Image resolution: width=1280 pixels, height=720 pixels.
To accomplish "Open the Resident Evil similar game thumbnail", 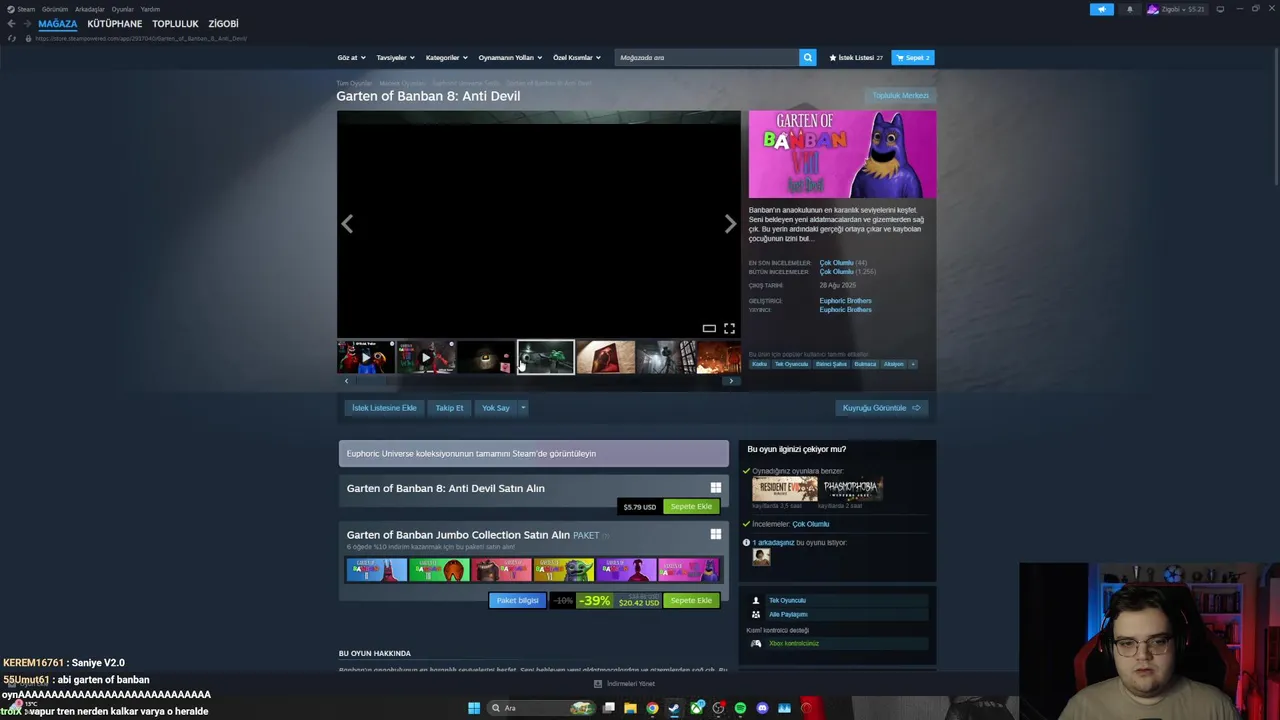I will point(784,489).
